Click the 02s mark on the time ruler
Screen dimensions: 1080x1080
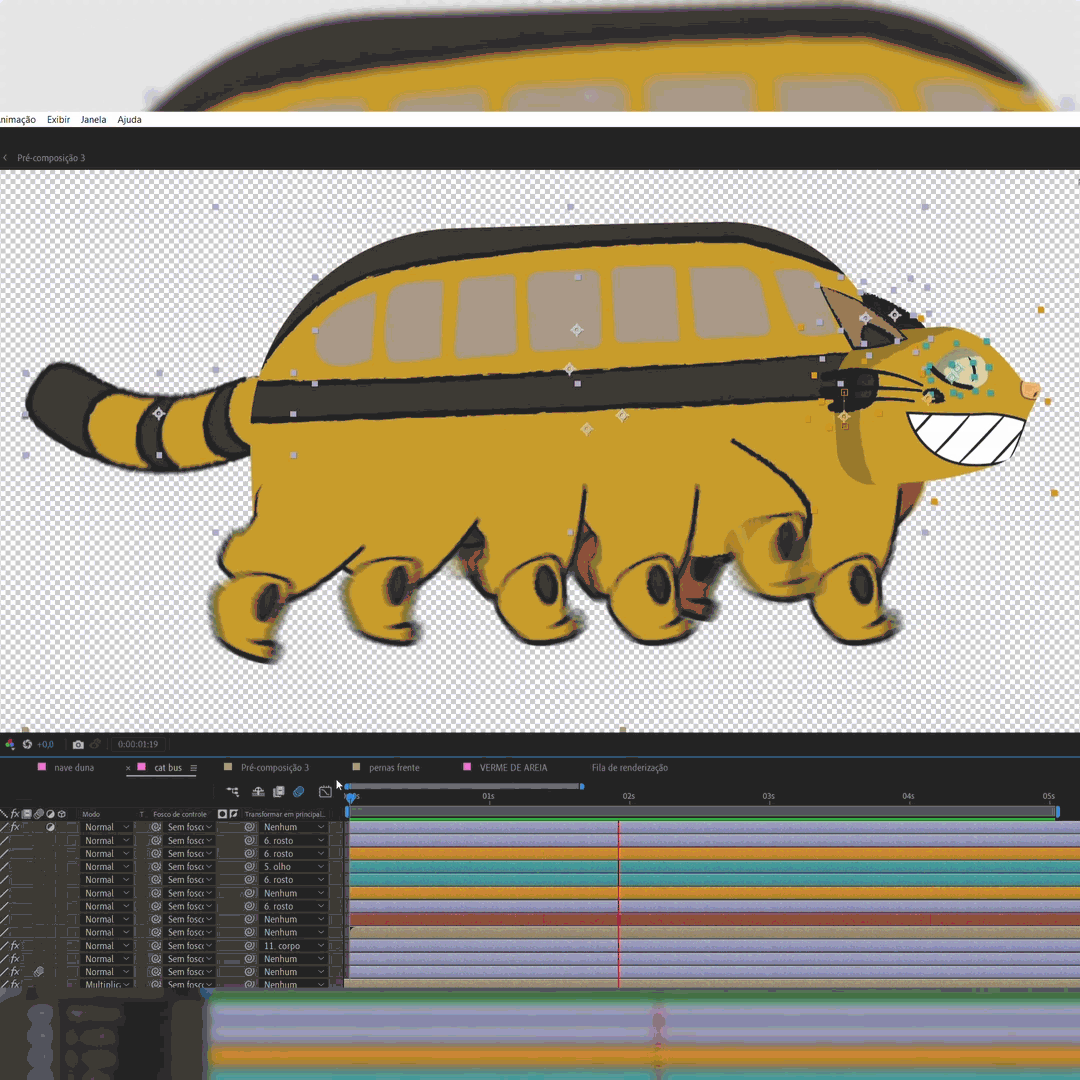(x=629, y=796)
